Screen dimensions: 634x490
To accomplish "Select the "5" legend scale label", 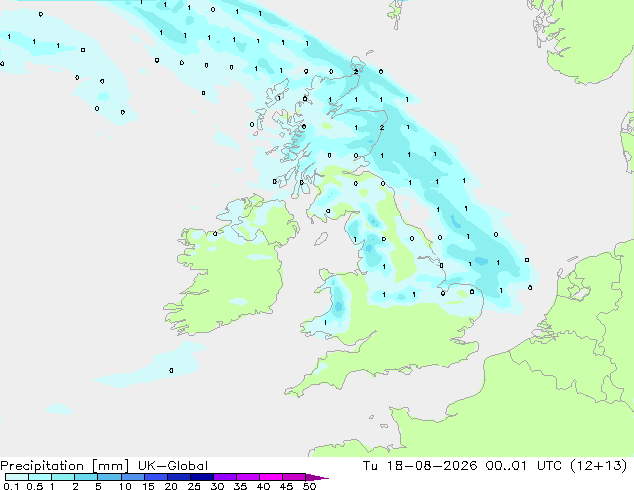I will coord(98,486).
